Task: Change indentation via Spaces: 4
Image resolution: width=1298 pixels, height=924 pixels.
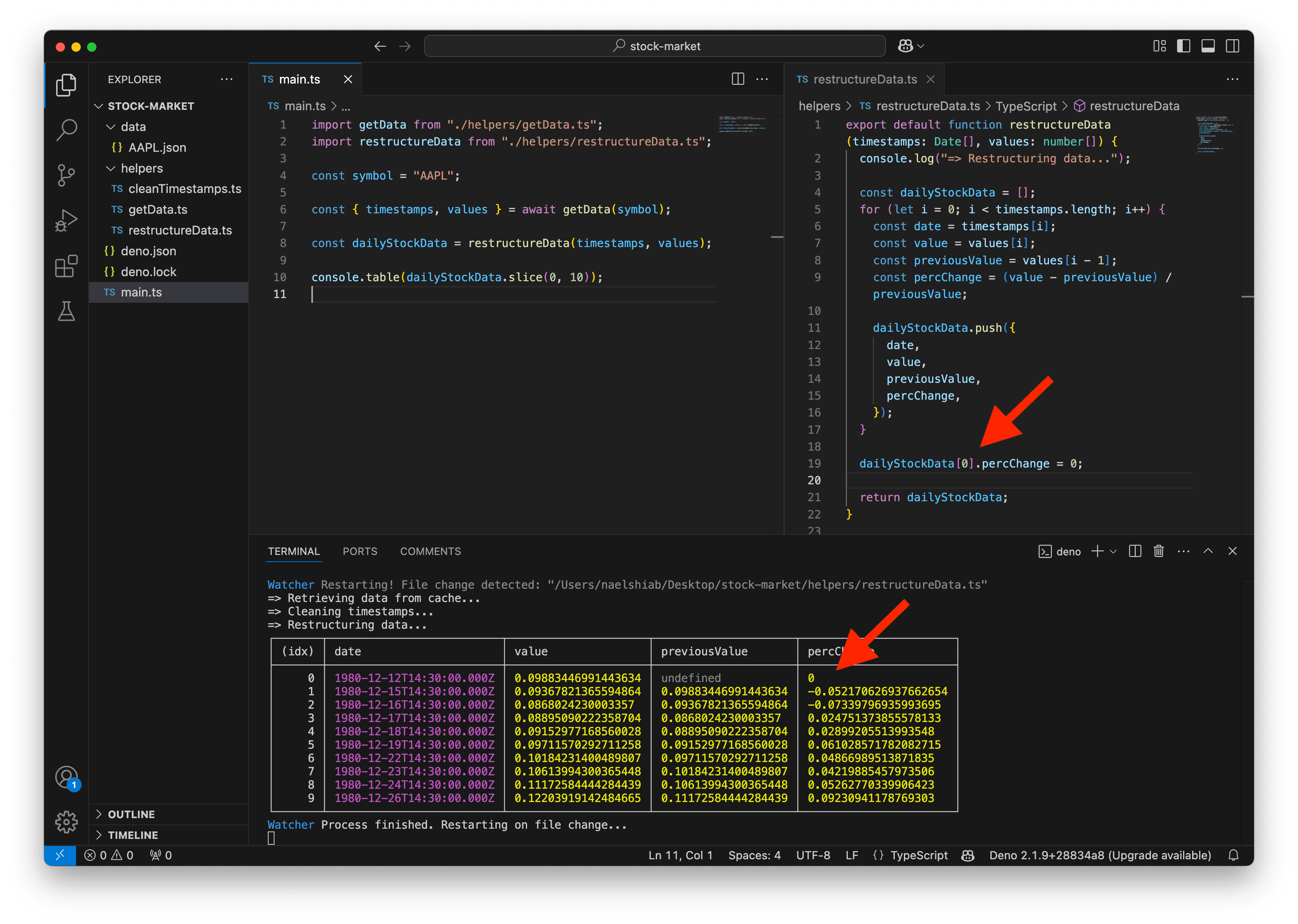Action: [754, 855]
